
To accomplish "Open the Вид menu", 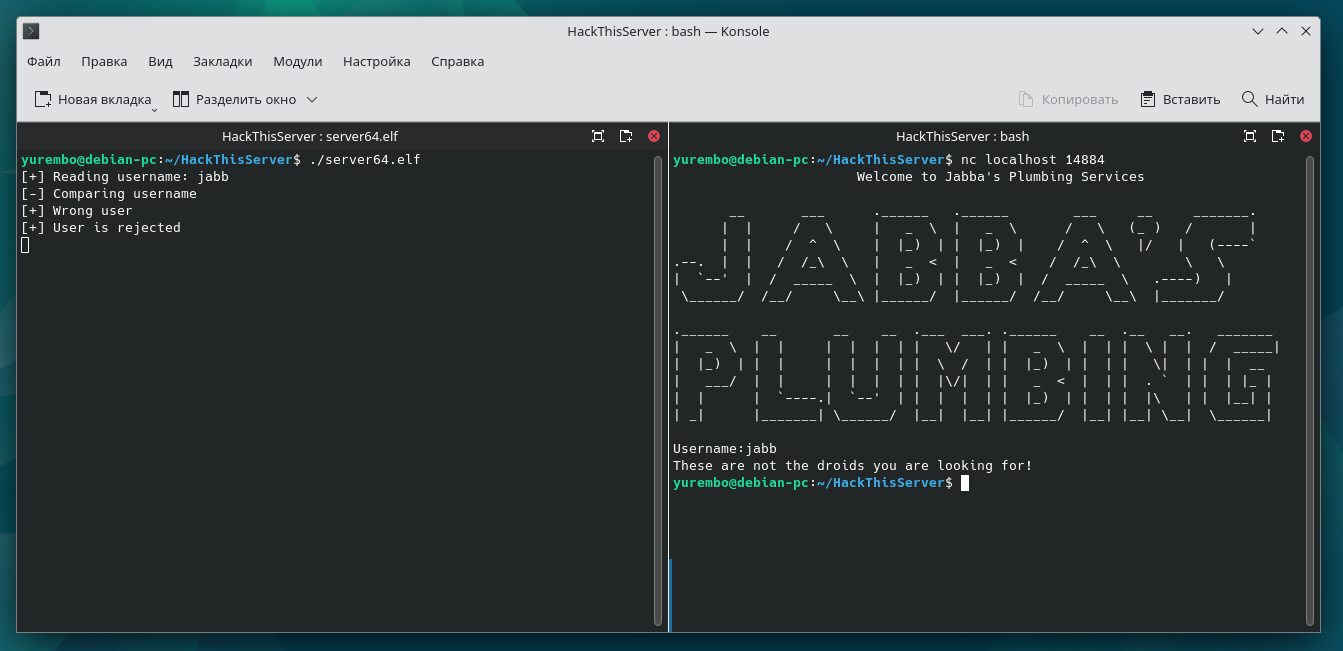I will point(160,61).
